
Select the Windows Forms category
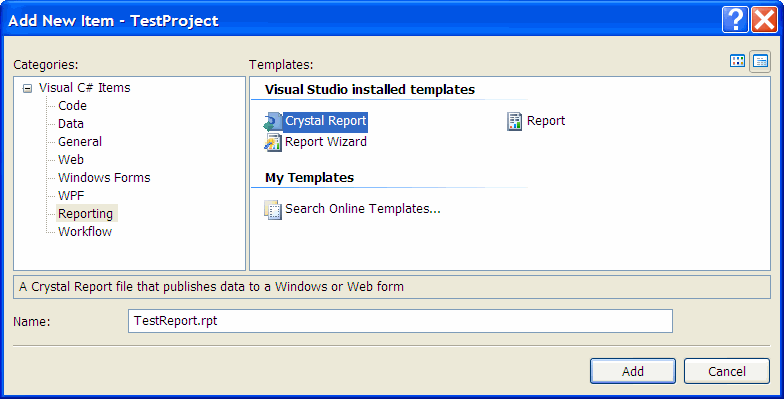click(104, 178)
